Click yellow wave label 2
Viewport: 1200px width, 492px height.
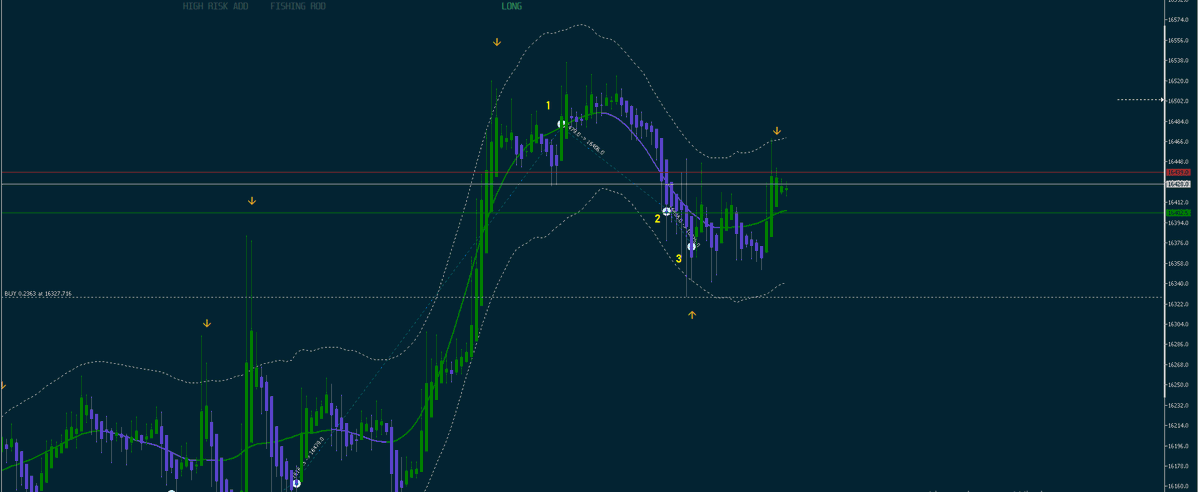(x=657, y=217)
